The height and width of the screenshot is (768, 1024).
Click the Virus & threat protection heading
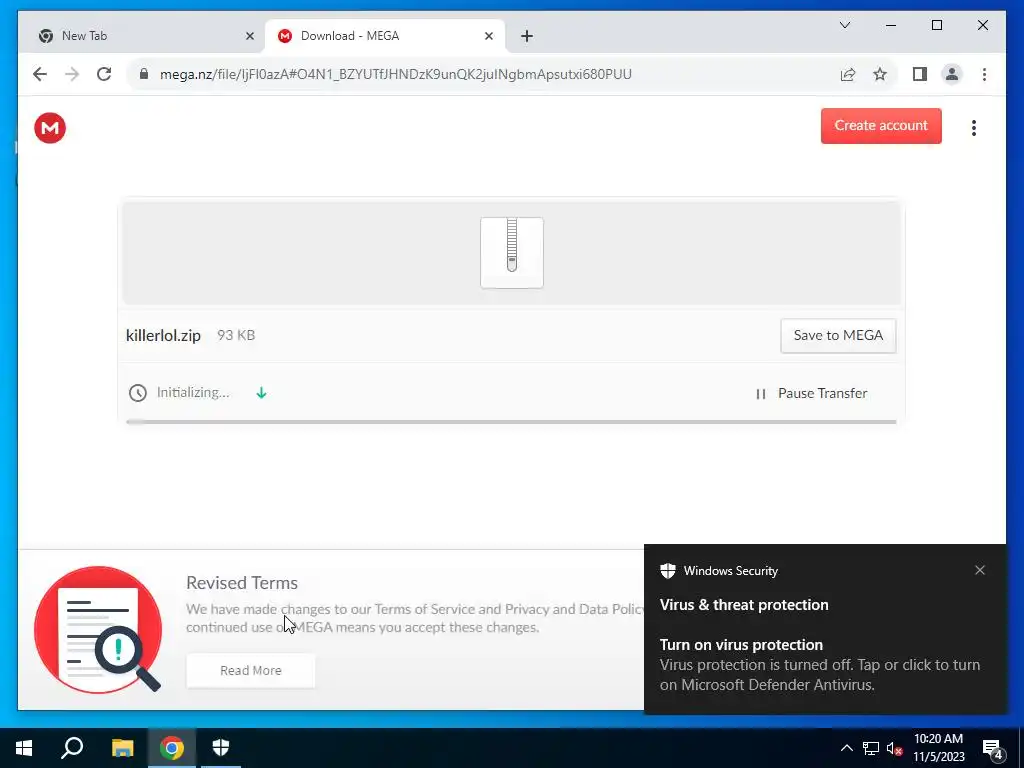tap(744, 605)
